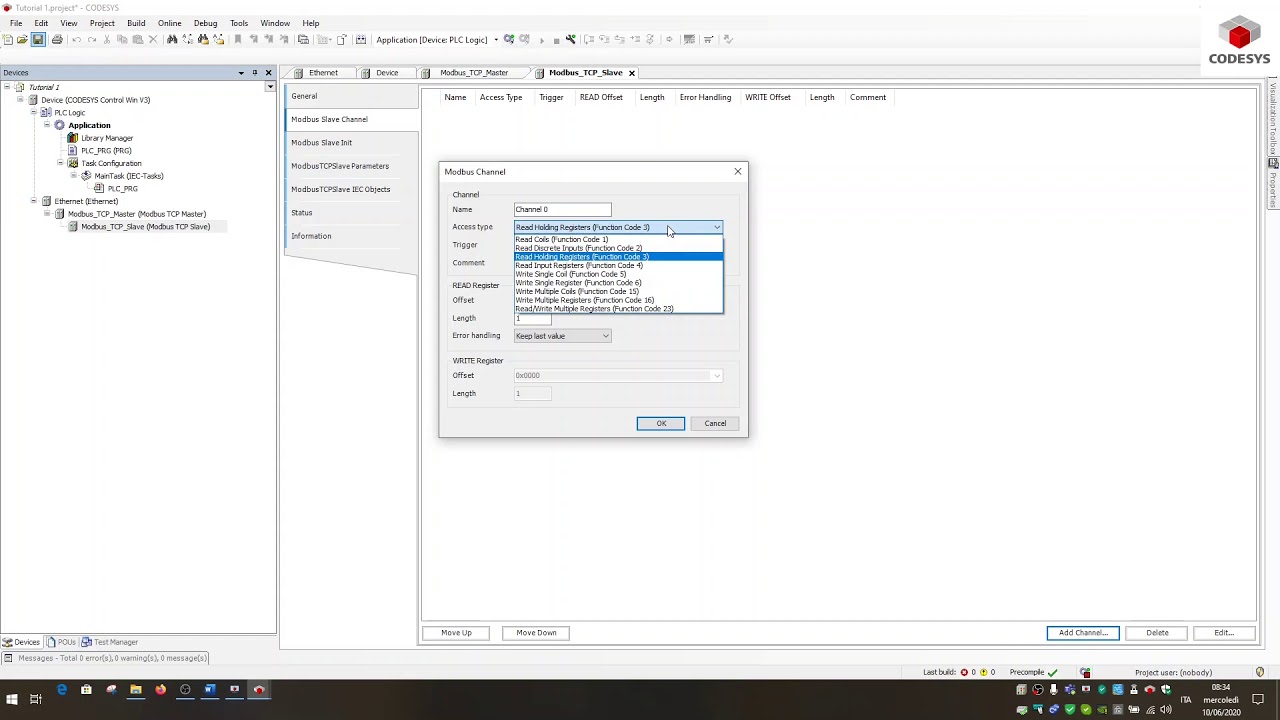Save the project with the disk icon
This screenshot has height=720, width=1280.
point(38,40)
